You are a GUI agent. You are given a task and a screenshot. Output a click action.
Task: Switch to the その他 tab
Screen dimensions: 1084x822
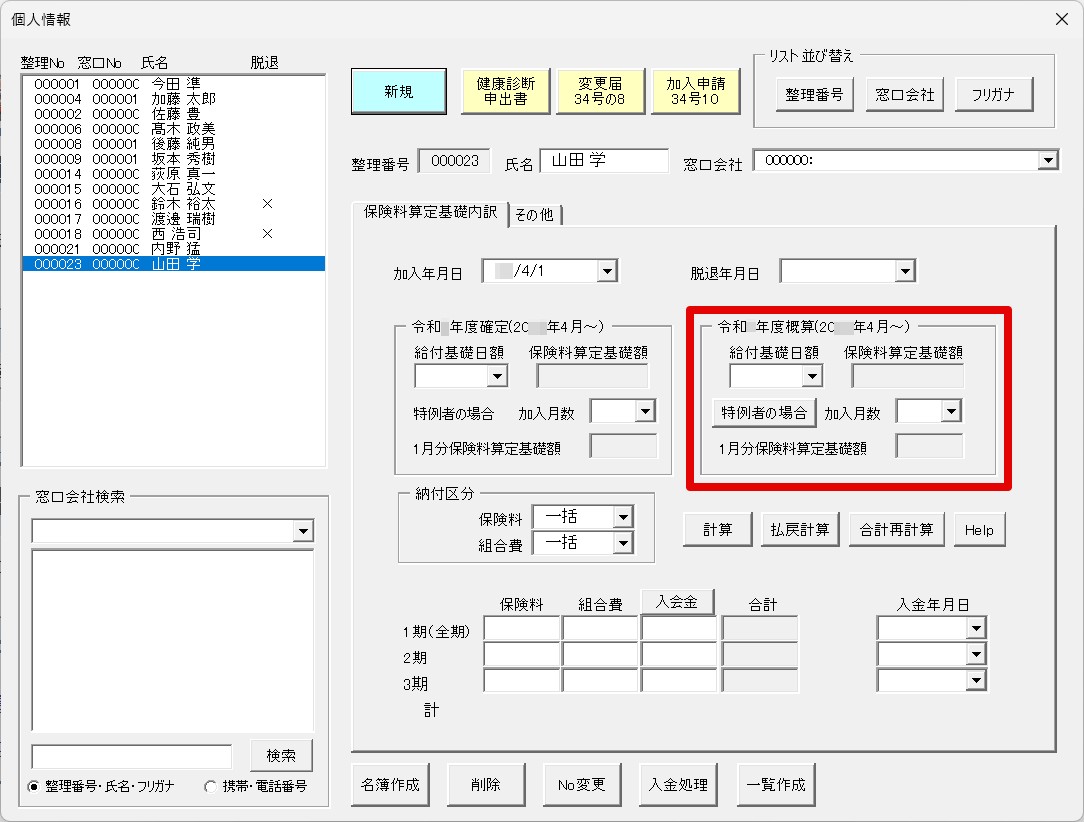click(536, 214)
